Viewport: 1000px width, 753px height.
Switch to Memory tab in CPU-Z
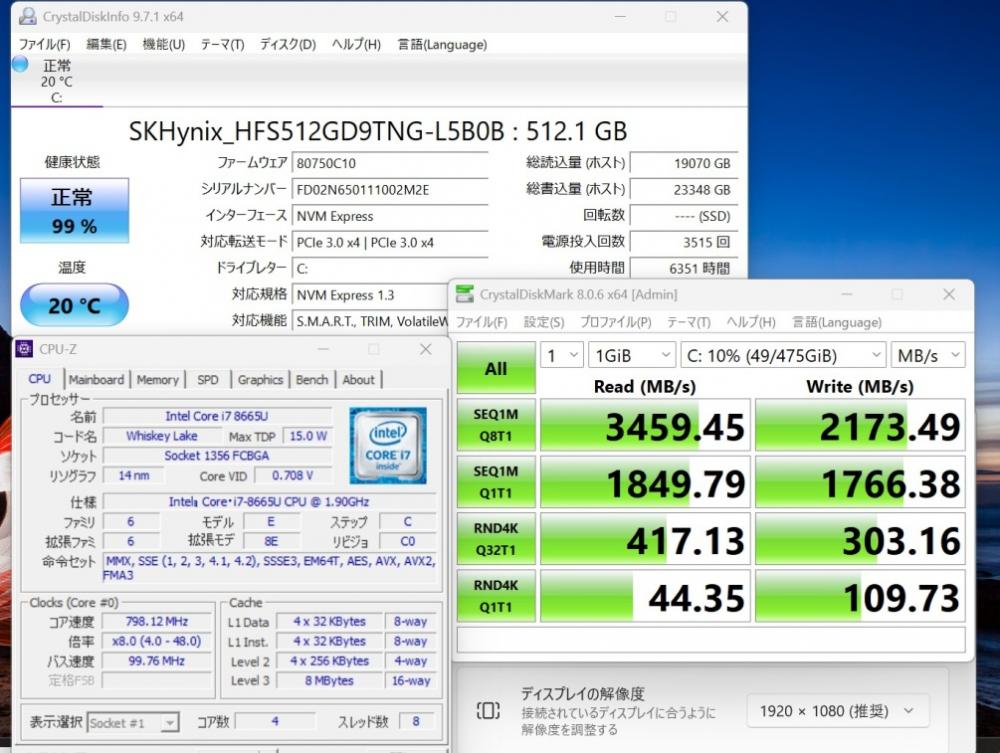click(158, 379)
